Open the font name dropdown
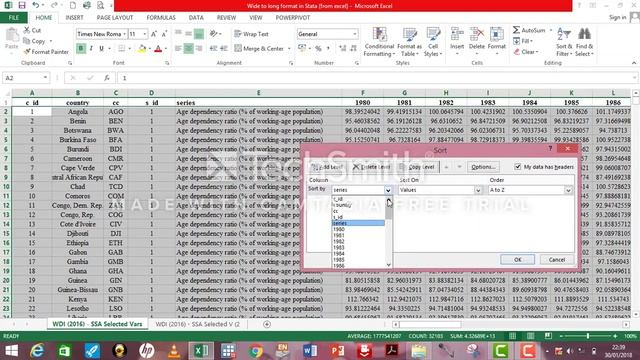Screen dimensions: 640x360 (x=124, y=34)
